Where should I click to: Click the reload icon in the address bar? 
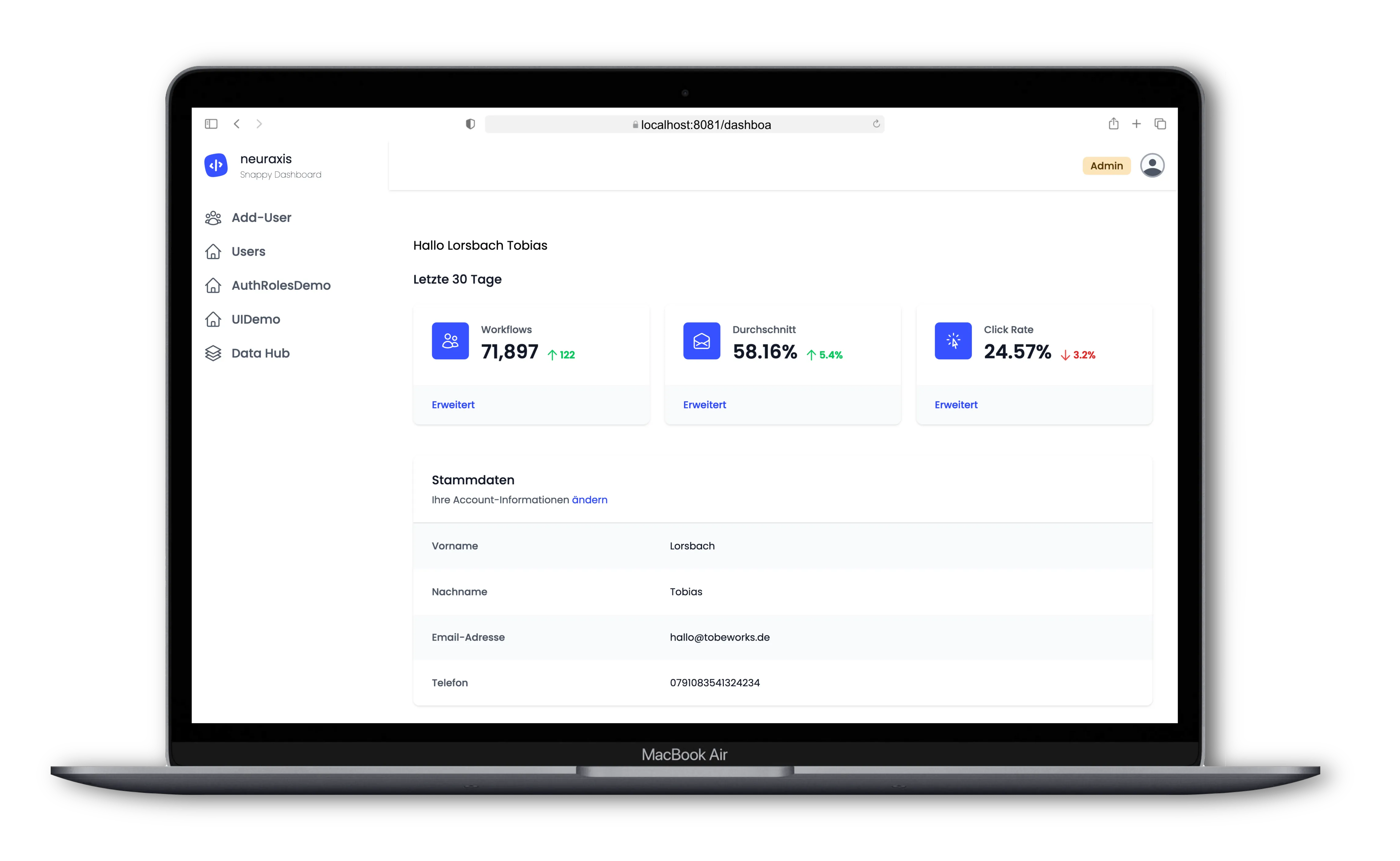[876, 124]
